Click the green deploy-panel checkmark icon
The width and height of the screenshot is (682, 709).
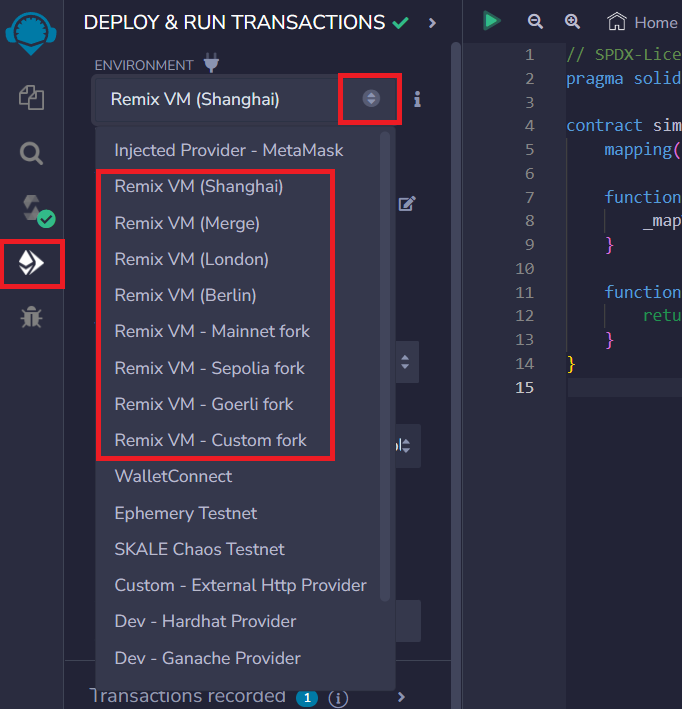coord(400,23)
